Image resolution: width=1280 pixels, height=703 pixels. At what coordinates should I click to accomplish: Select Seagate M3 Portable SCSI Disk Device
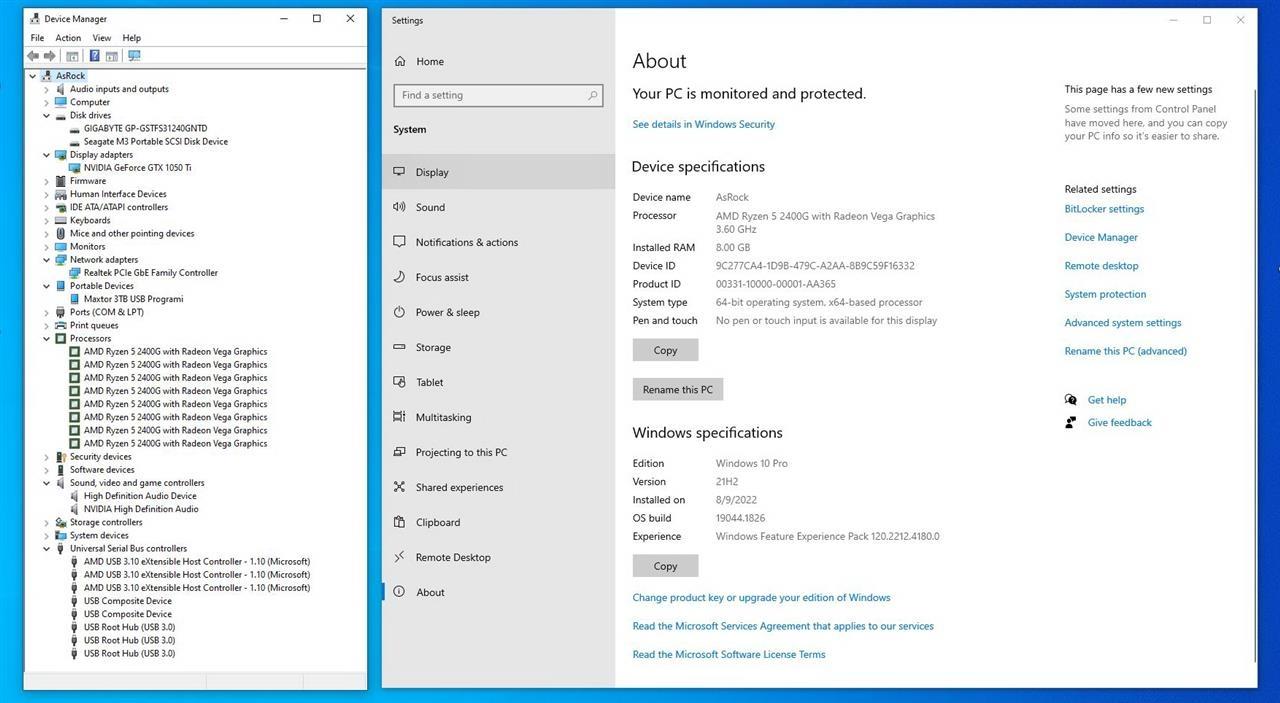pos(156,141)
